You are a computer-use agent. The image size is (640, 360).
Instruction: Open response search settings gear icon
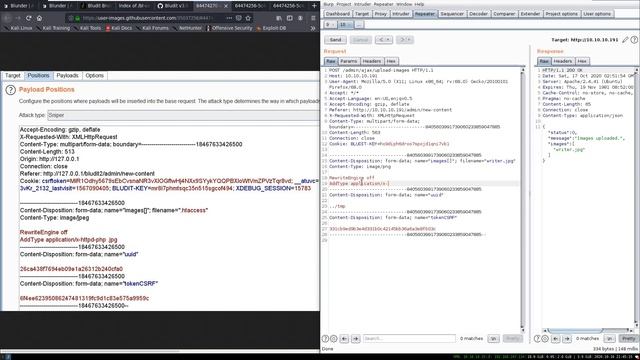coord(545,338)
